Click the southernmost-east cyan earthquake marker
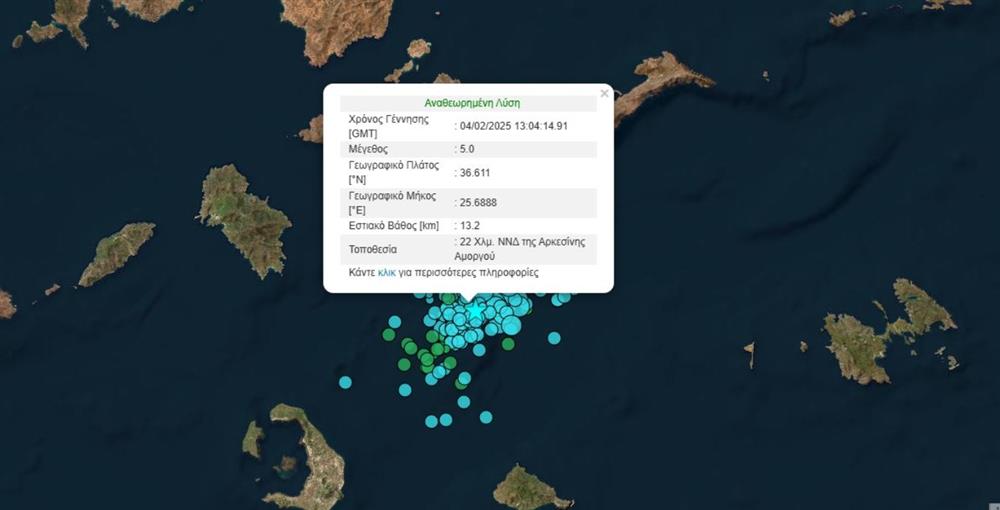Screen dimensions: 1000x510 tap(486, 417)
